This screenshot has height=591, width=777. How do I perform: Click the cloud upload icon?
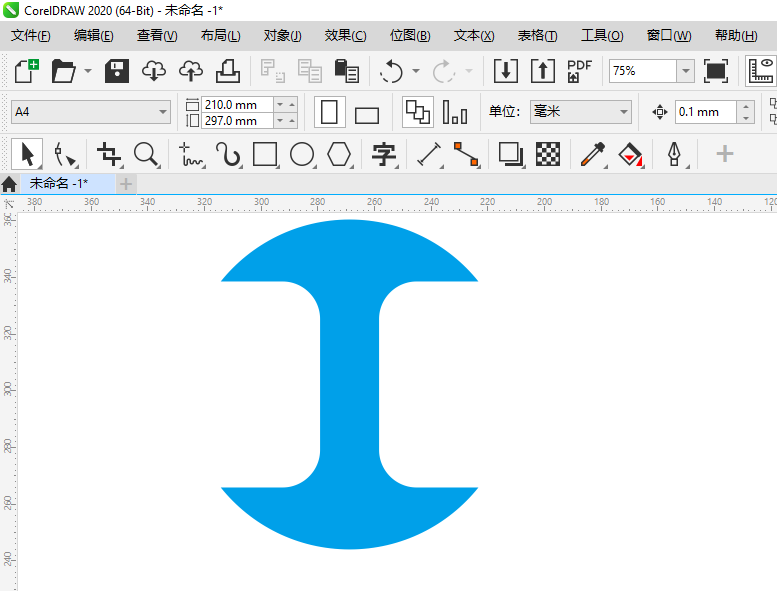(191, 71)
